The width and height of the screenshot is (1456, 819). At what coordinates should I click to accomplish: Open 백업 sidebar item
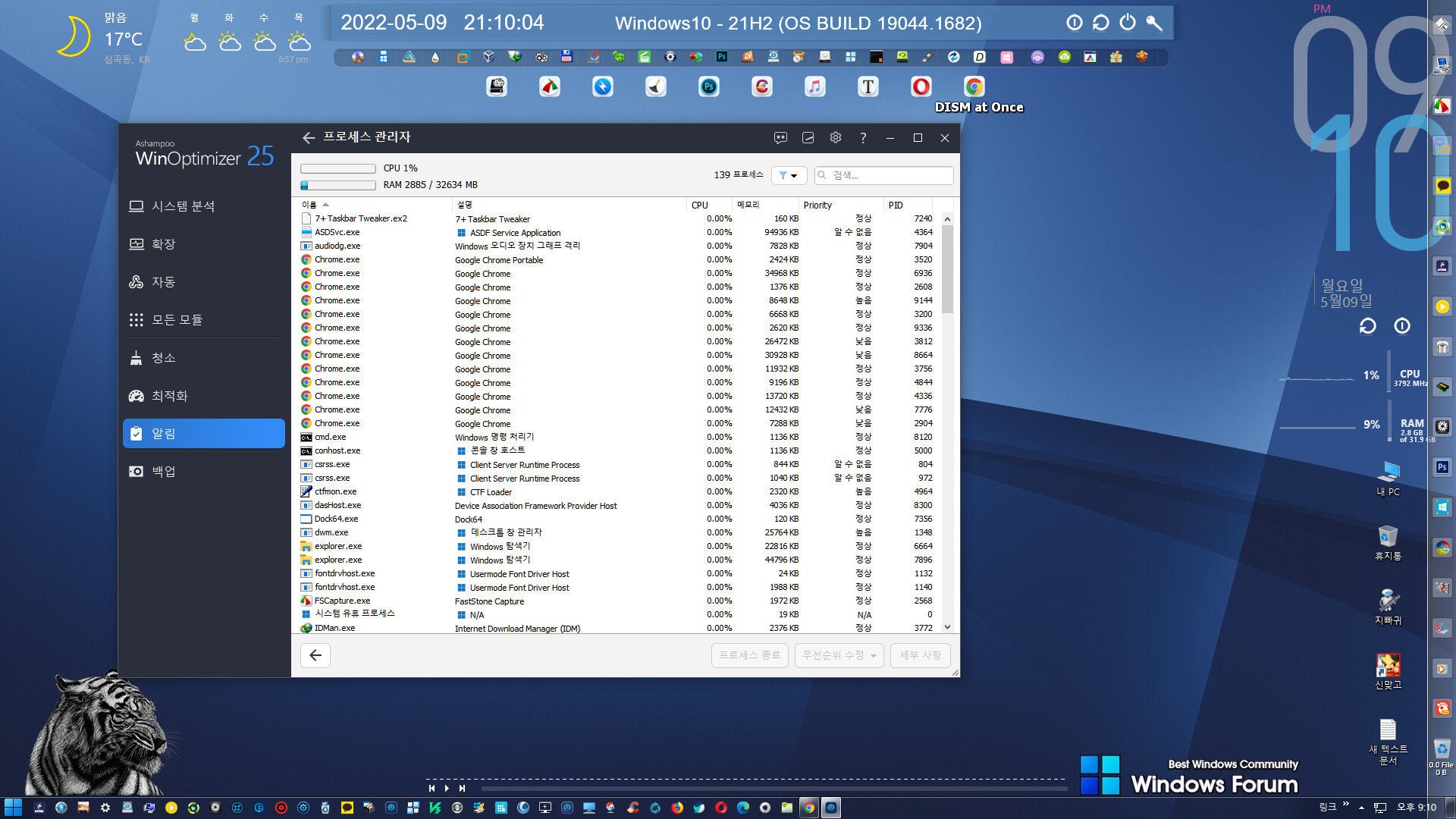tap(203, 472)
